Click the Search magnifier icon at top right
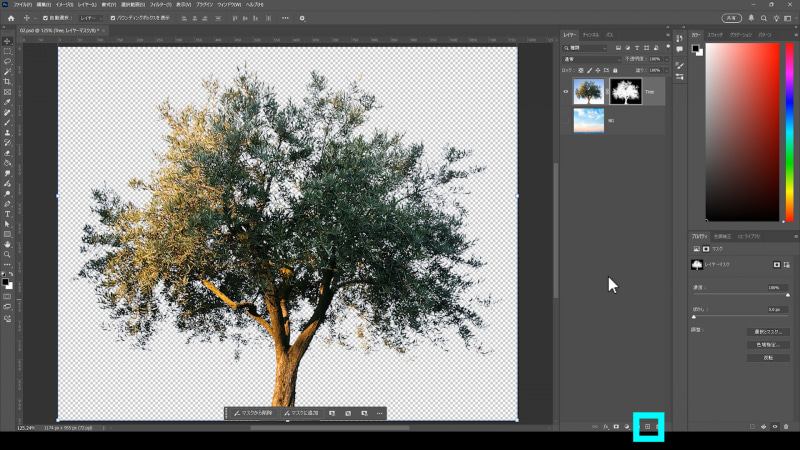The height and width of the screenshot is (450, 800). [x=764, y=18]
